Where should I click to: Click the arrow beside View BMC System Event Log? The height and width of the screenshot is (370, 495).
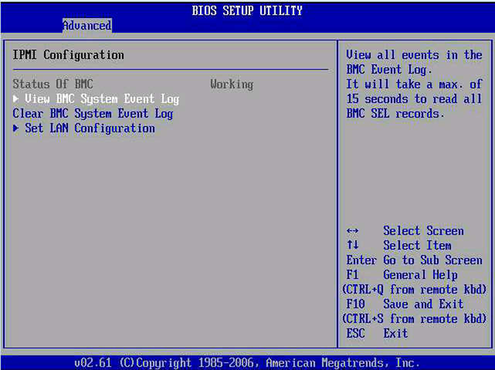(16, 99)
